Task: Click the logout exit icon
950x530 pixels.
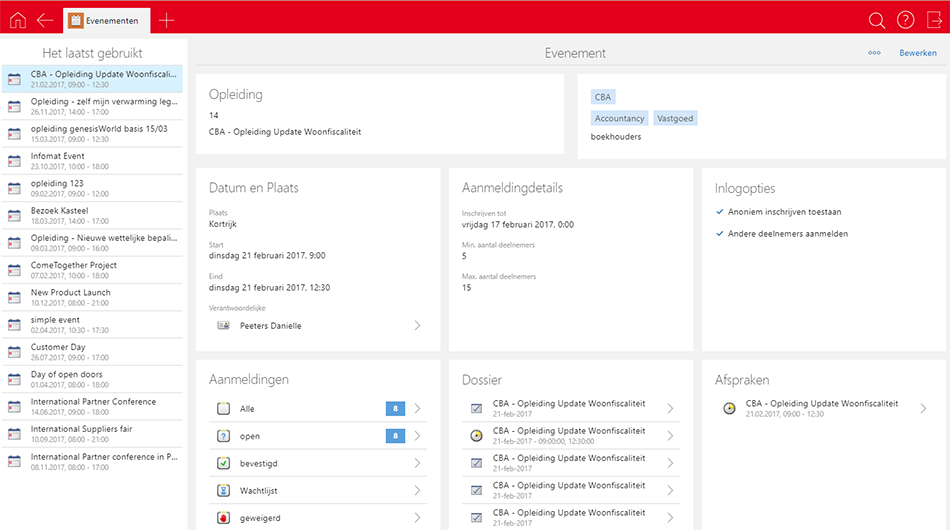Action: point(934,20)
